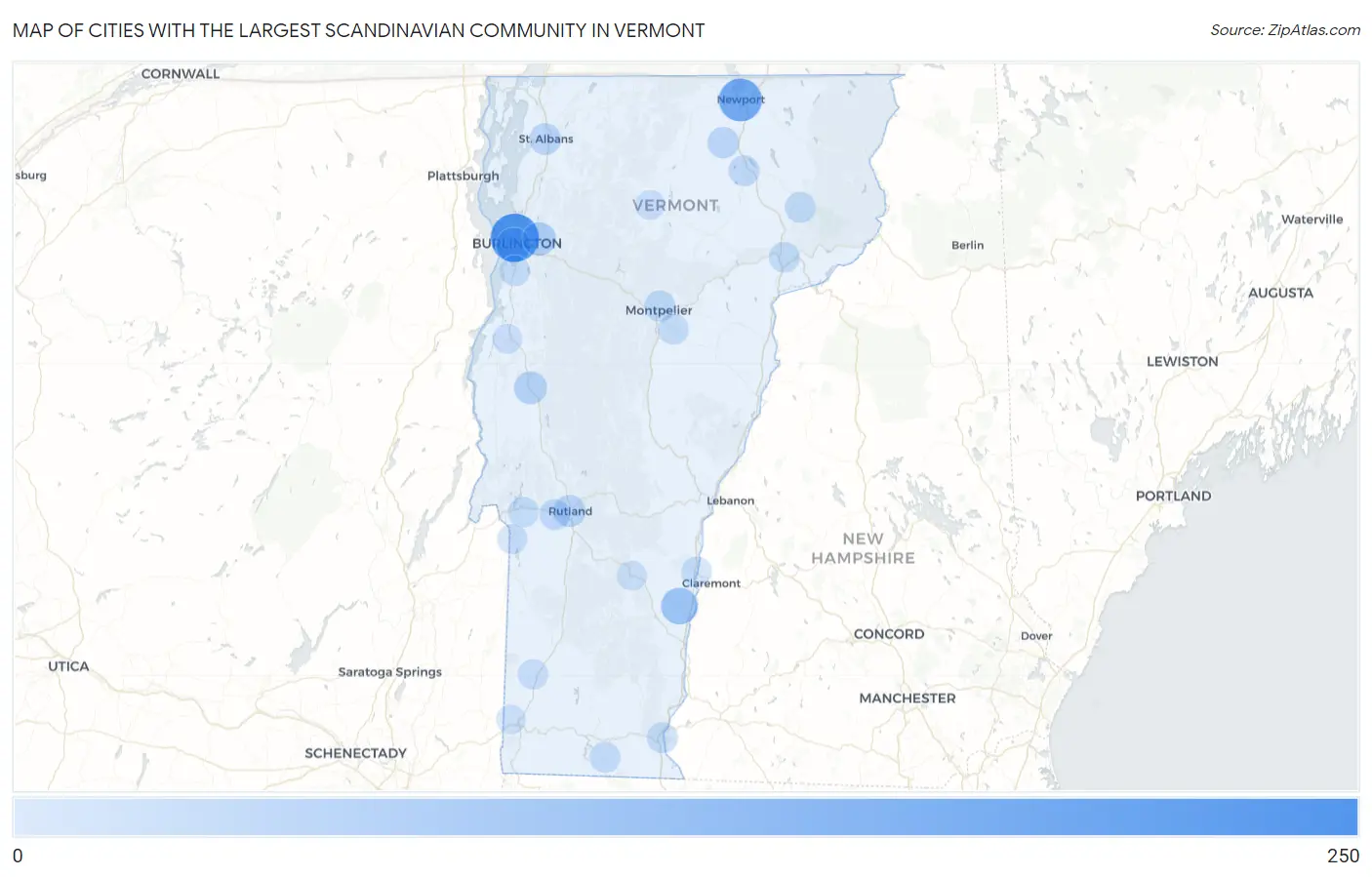The height and width of the screenshot is (877, 1372).
Task: Select the St. Albans bubble
Action: coord(545,139)
